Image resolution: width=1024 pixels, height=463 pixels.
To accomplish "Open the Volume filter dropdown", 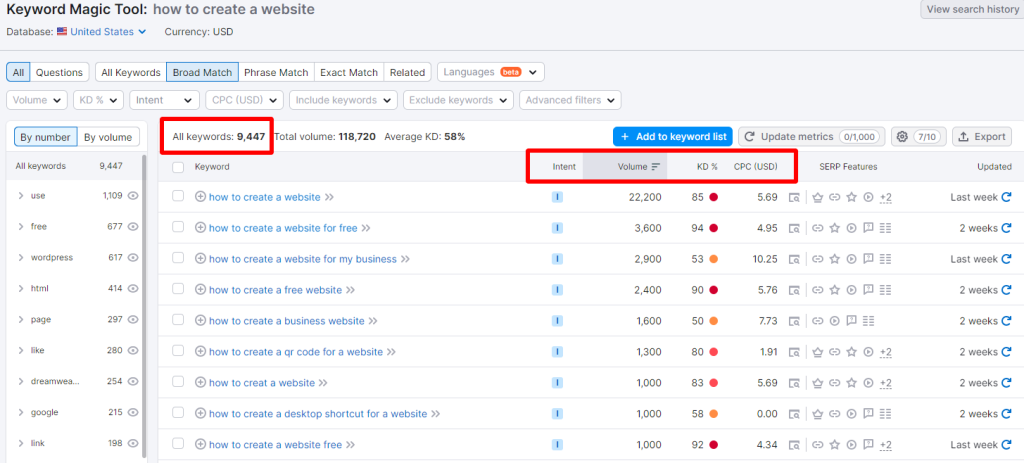I will (37, 100).
